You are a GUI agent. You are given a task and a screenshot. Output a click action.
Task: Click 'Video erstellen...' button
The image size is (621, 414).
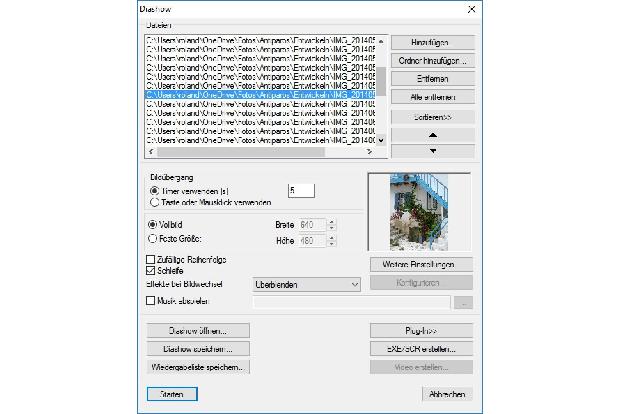click(421, 367)
